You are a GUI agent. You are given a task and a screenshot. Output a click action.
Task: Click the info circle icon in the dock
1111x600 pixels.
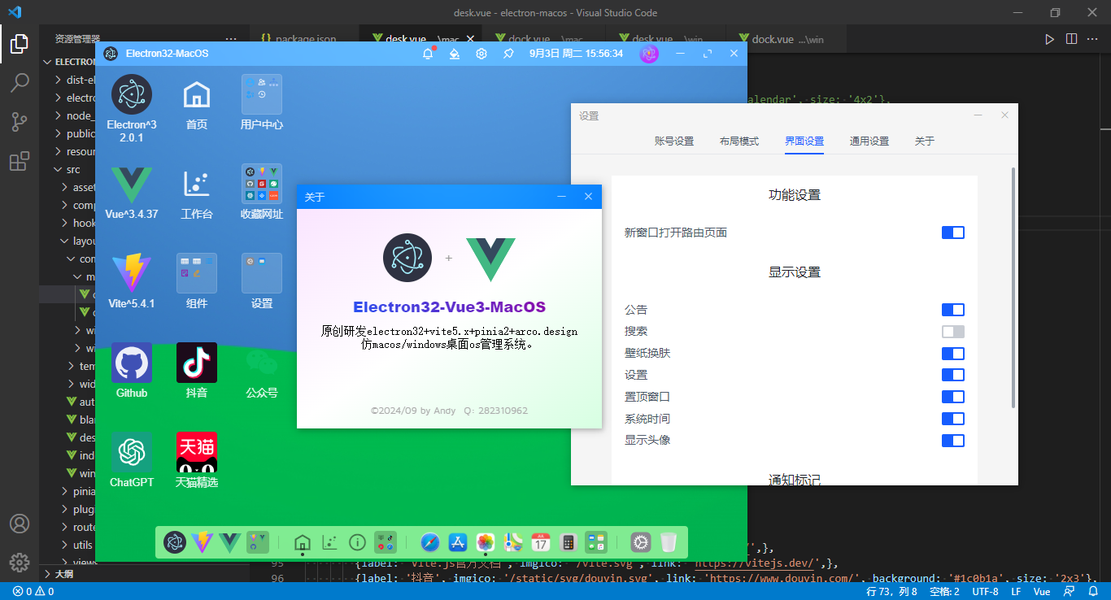click(x=358, y=543)
